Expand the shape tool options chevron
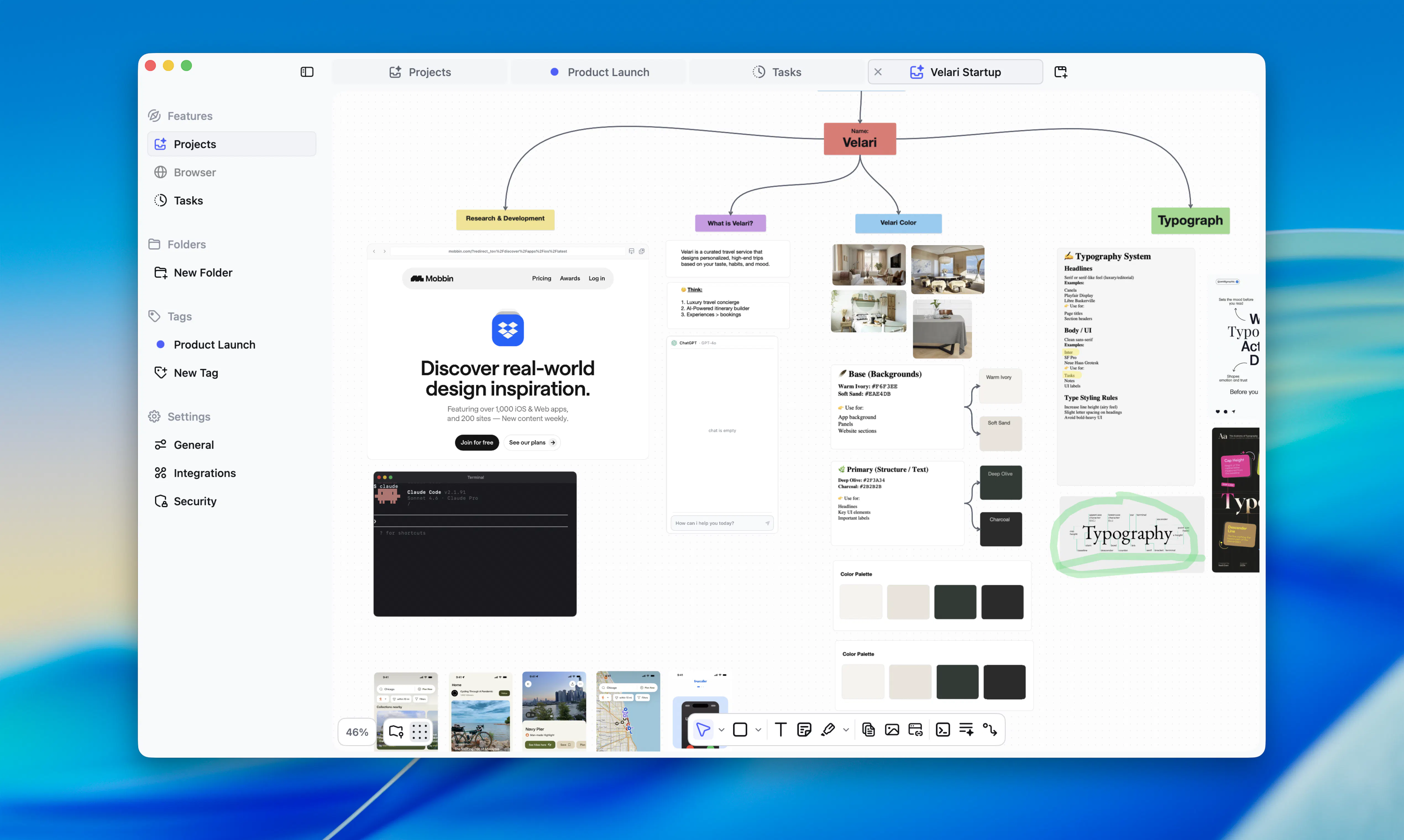The width and height of the screenshot is (1404, 840). 758,730
